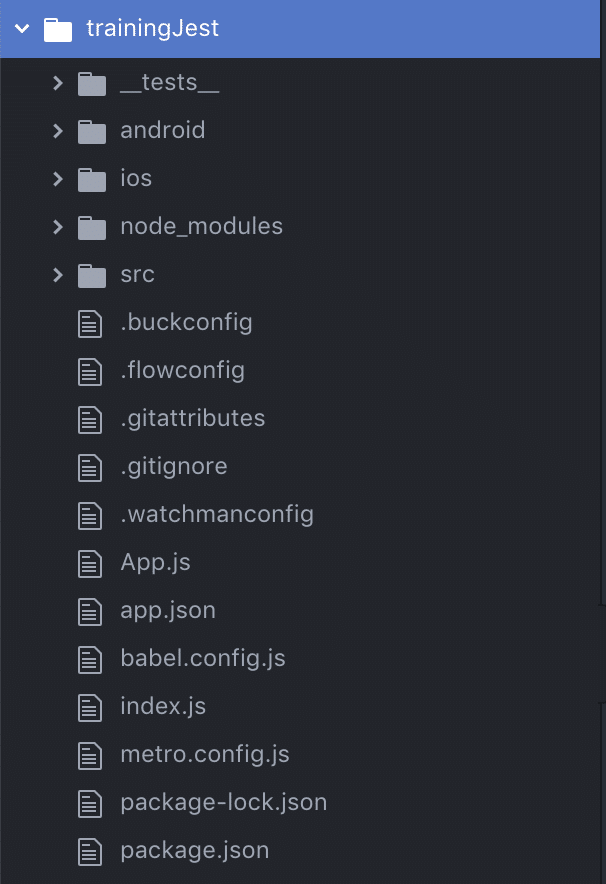The width and height of the screenshot is (606, 884).
Task: Open the app.json file
Action: coord(167,611)
